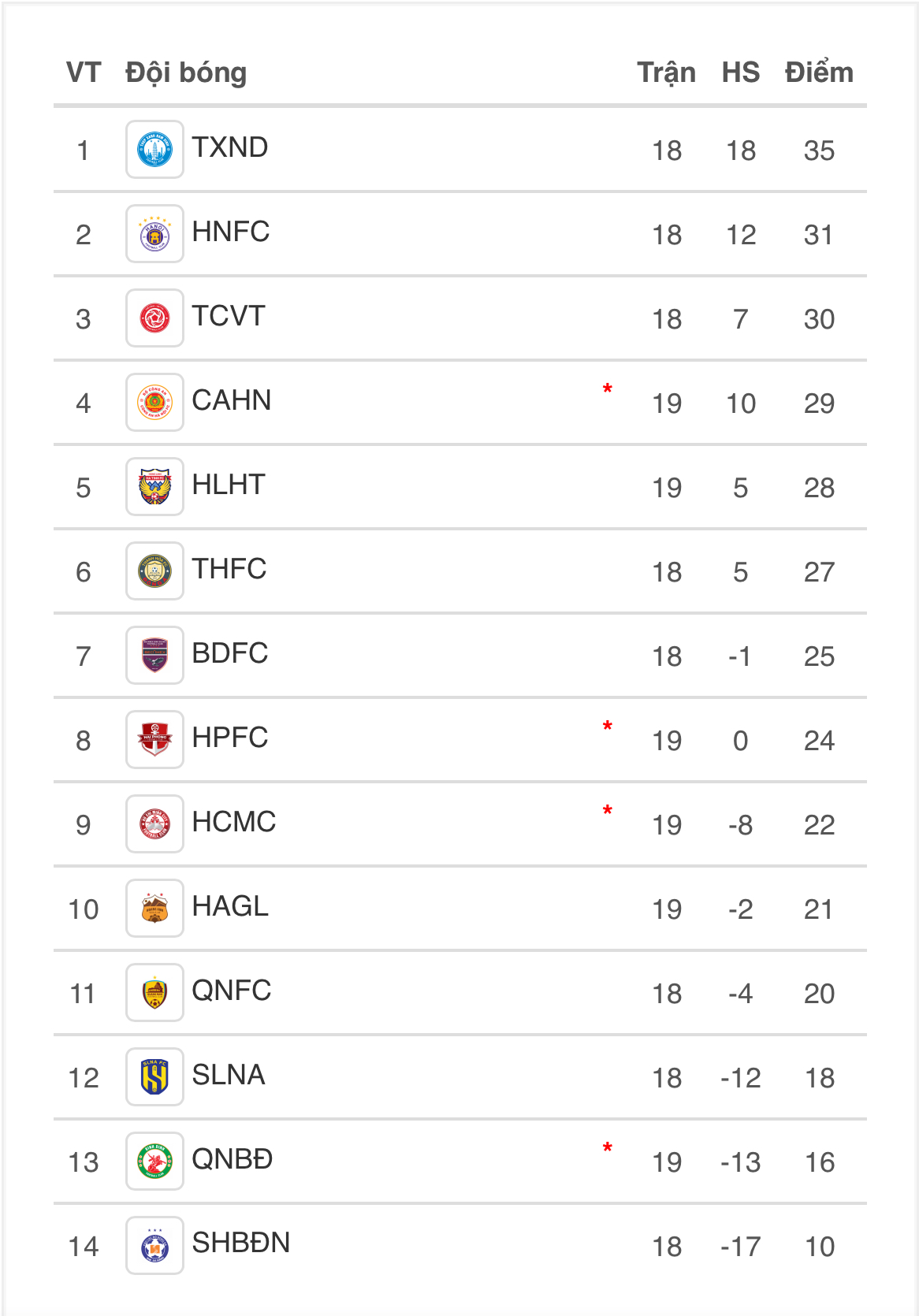Viewport: 919px width, 1316px height.
Task: Click the red asterisk beside HCMC
Action: click(x=608, y=811)
